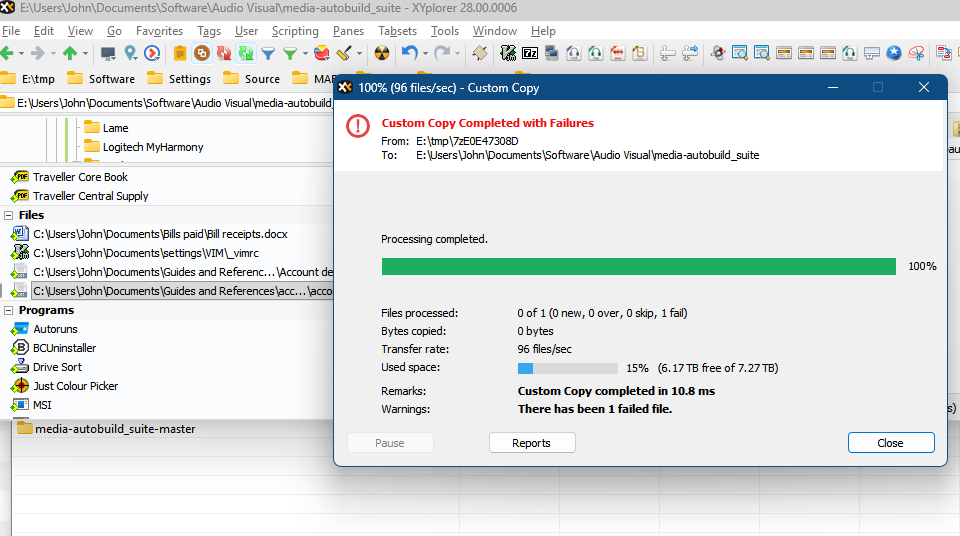
Task: Click Close button in Custom Copy dialog
Action: tap(891, 443)
